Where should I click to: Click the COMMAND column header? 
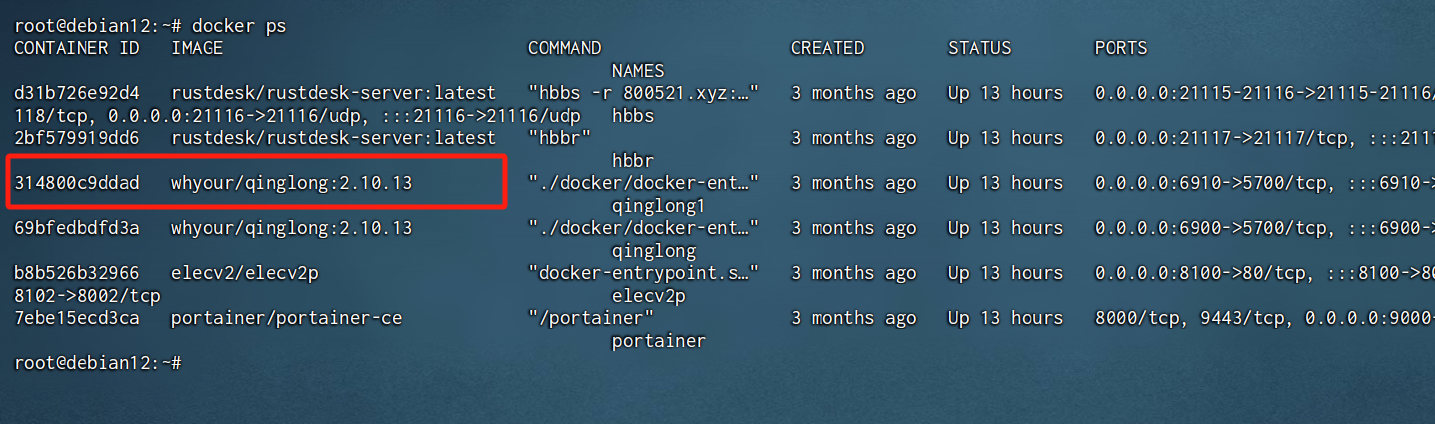(564, 48)
